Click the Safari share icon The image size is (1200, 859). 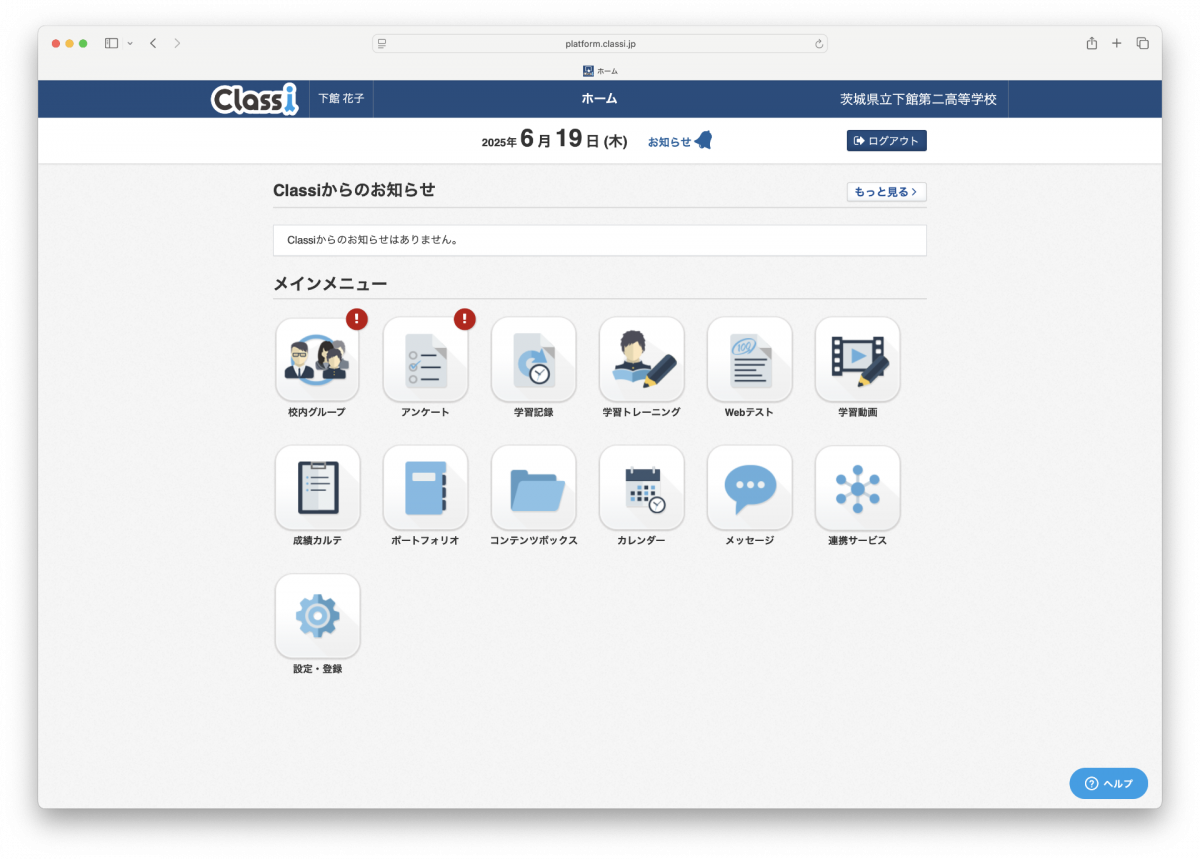(1092, 43)
